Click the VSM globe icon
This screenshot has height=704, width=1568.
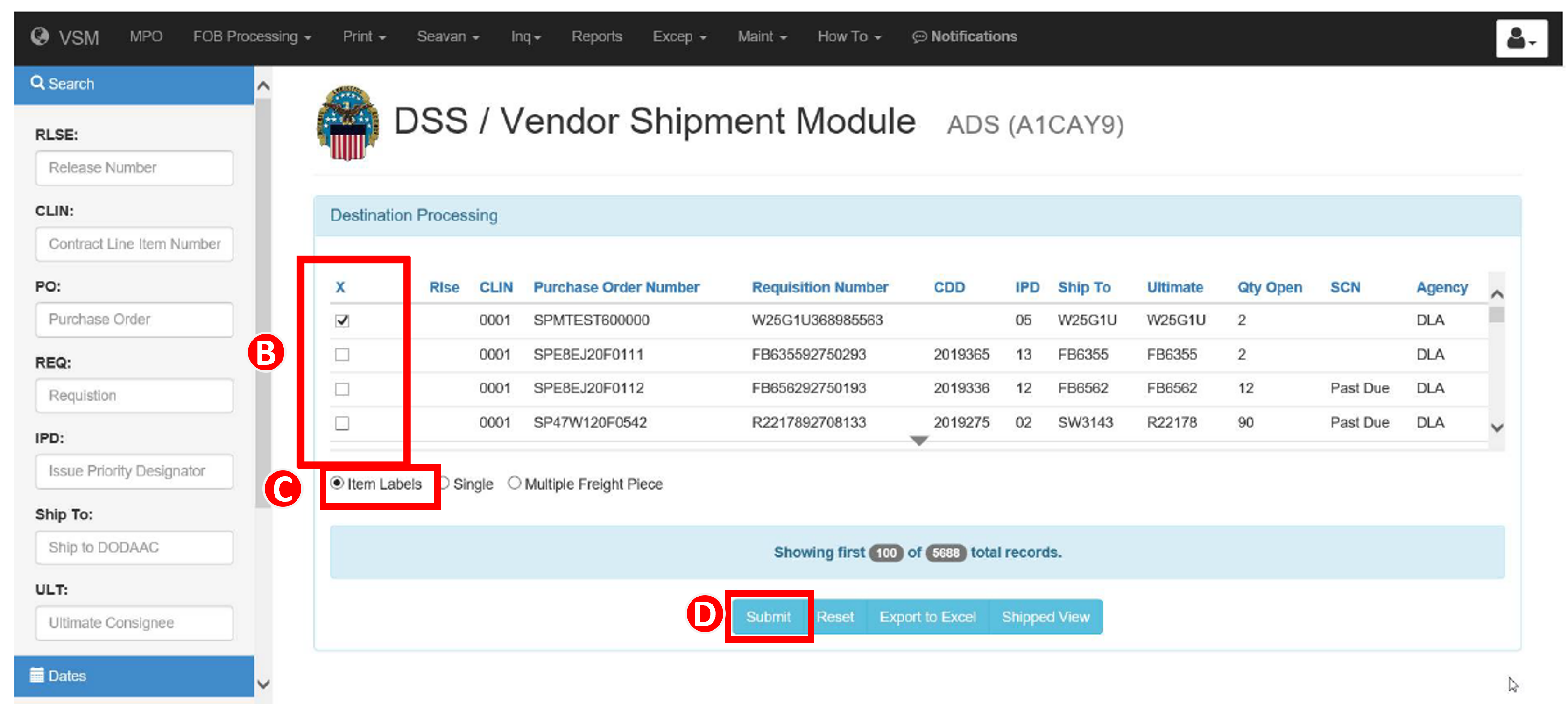[40, 36]
